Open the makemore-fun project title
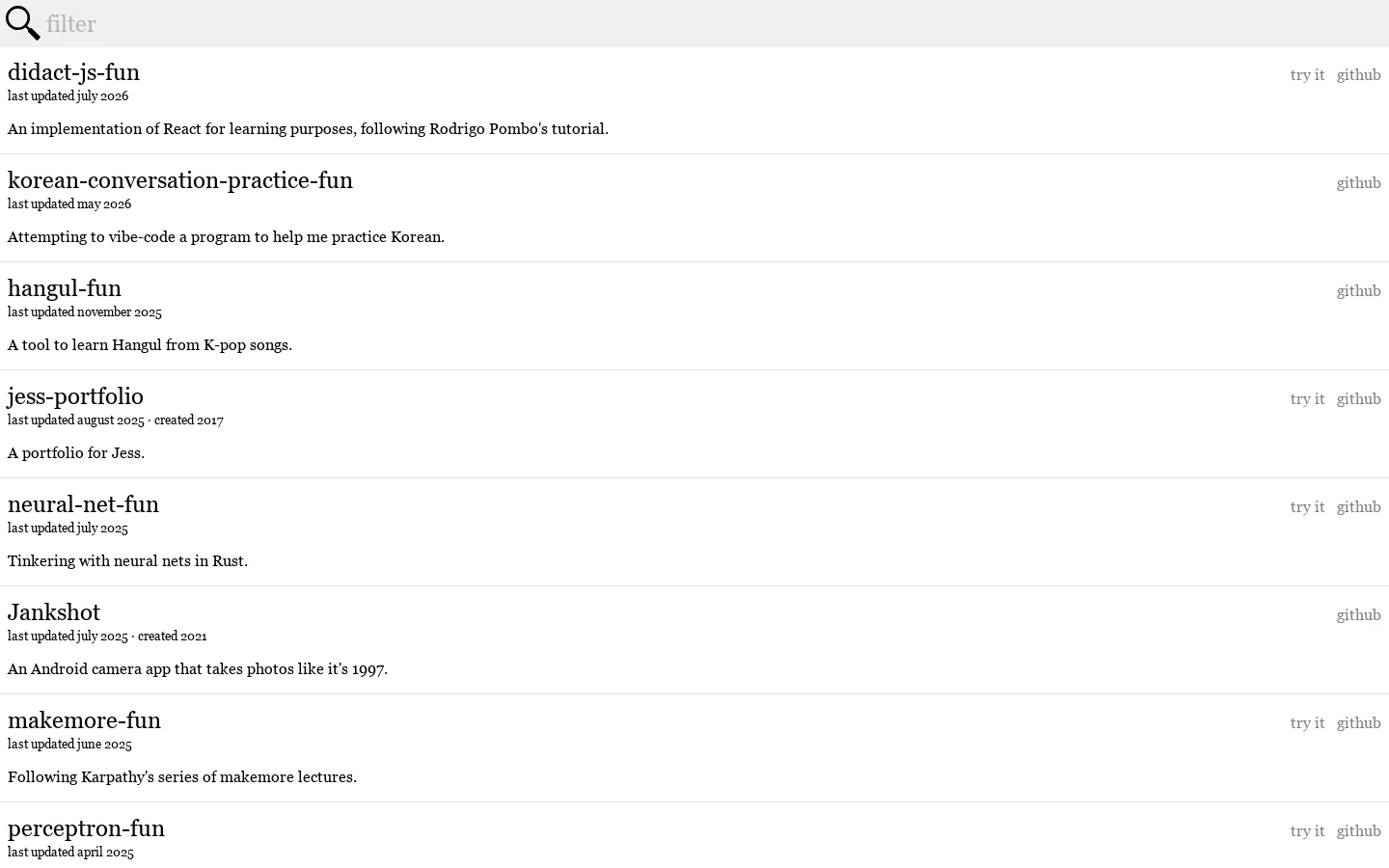The width and height of the screenshot is (1389, 868). click(x=84, y=720)
